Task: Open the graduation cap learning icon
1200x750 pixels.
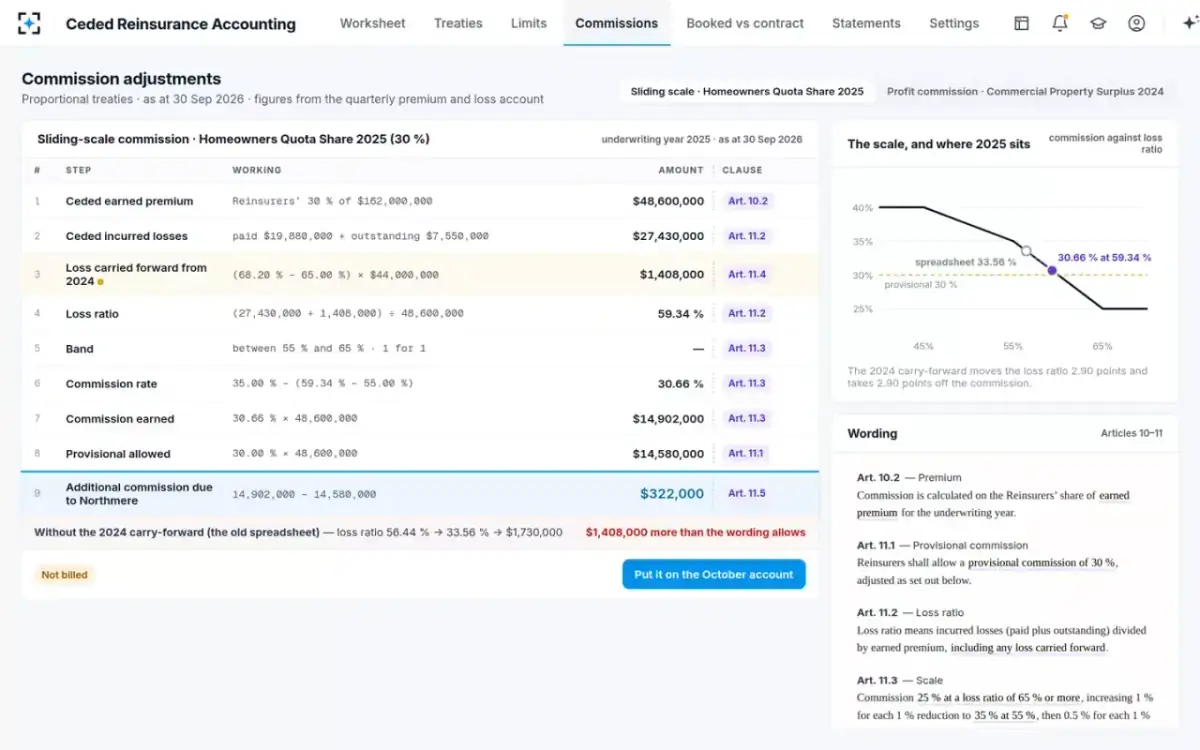Action: click(1098, 23)
